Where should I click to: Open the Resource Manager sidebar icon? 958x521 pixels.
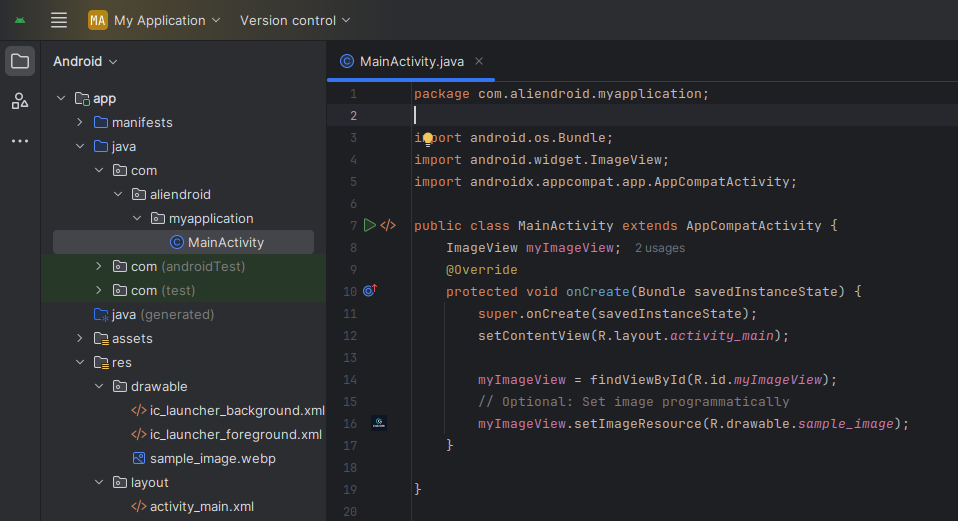click(20, 101)
